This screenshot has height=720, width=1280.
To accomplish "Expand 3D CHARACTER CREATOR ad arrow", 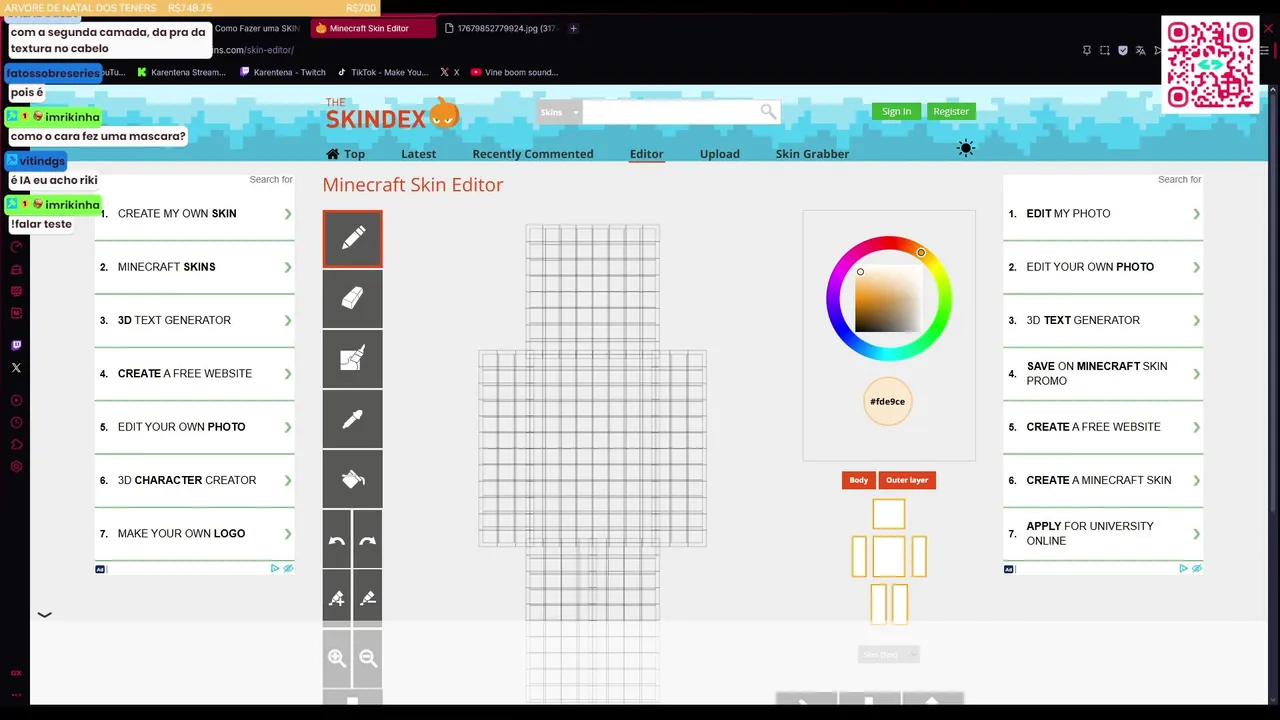I will (288, 480).
